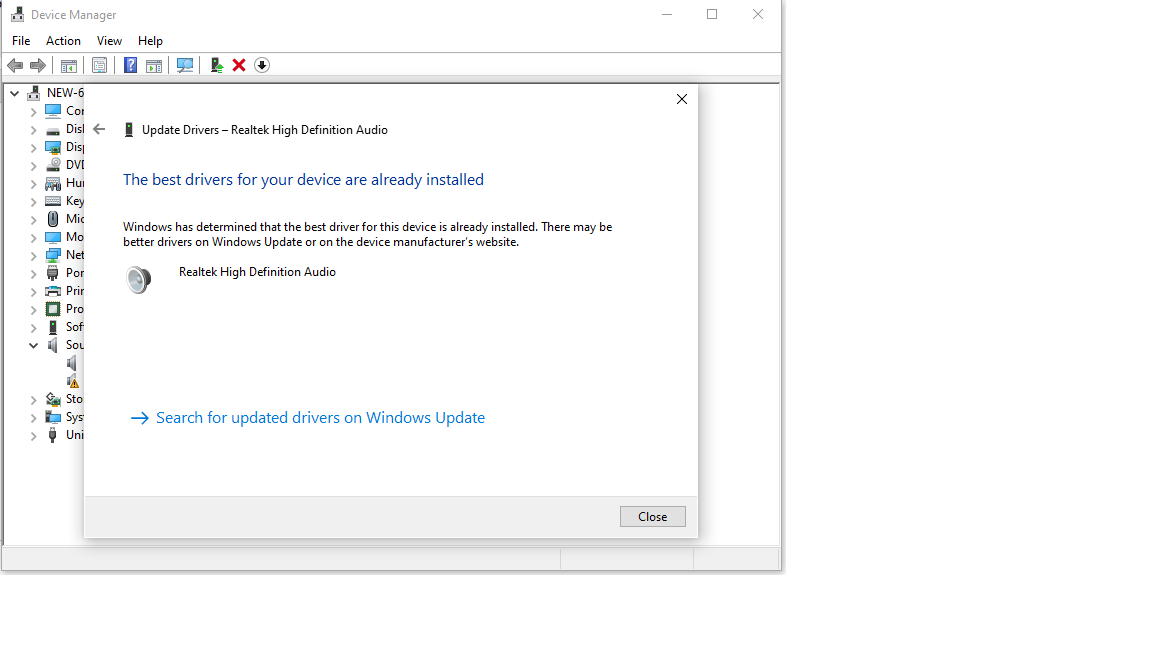Open the Action menu
Image resolution: width=1152 pixels, height=648 pixels.
click(x=63, y=41)
